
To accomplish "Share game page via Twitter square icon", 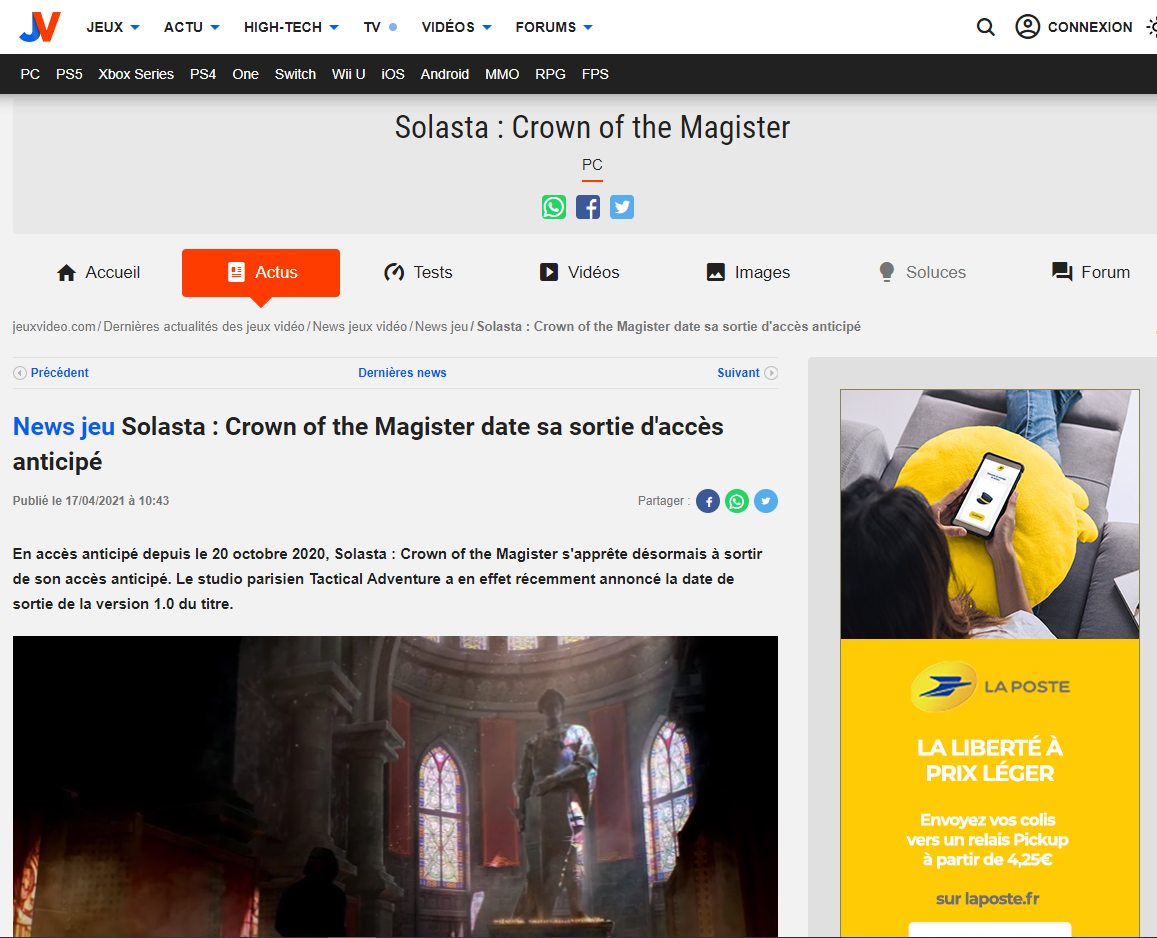I will click(622, 207).
